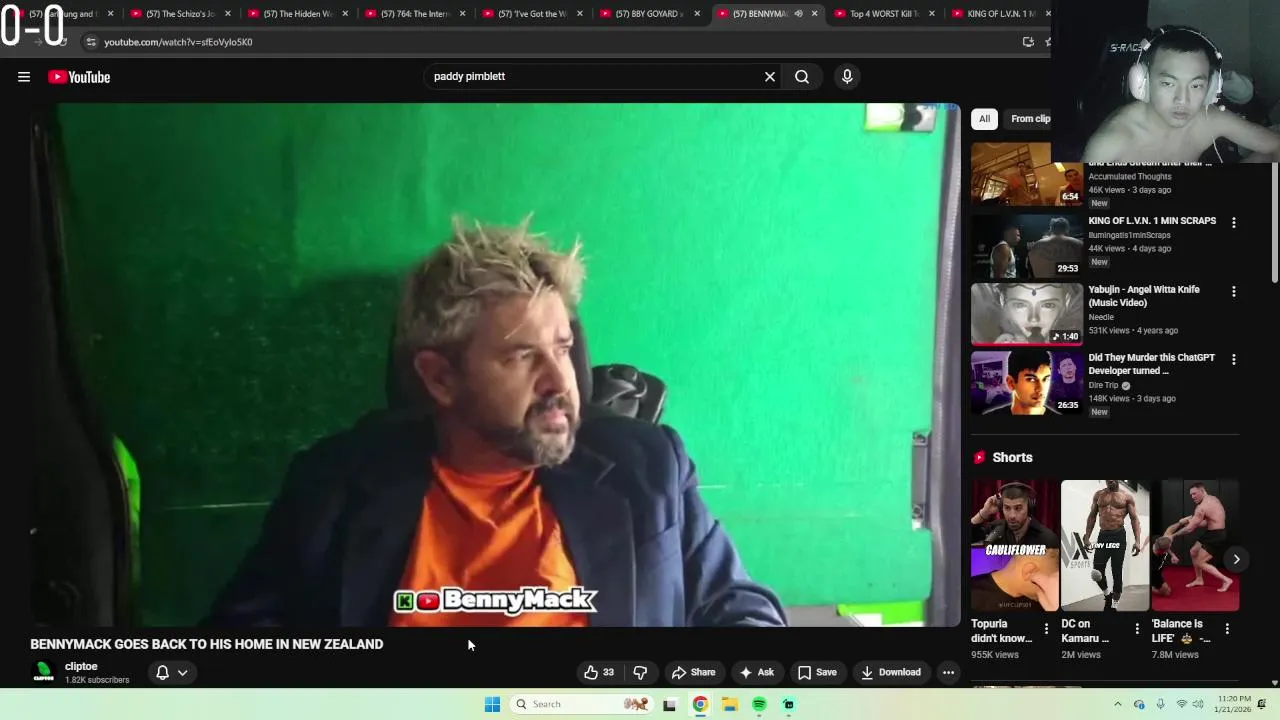Toggle the notification bell for cliptoe
The width and height of the screenshot is (1280, 720).
coord(162,672)
